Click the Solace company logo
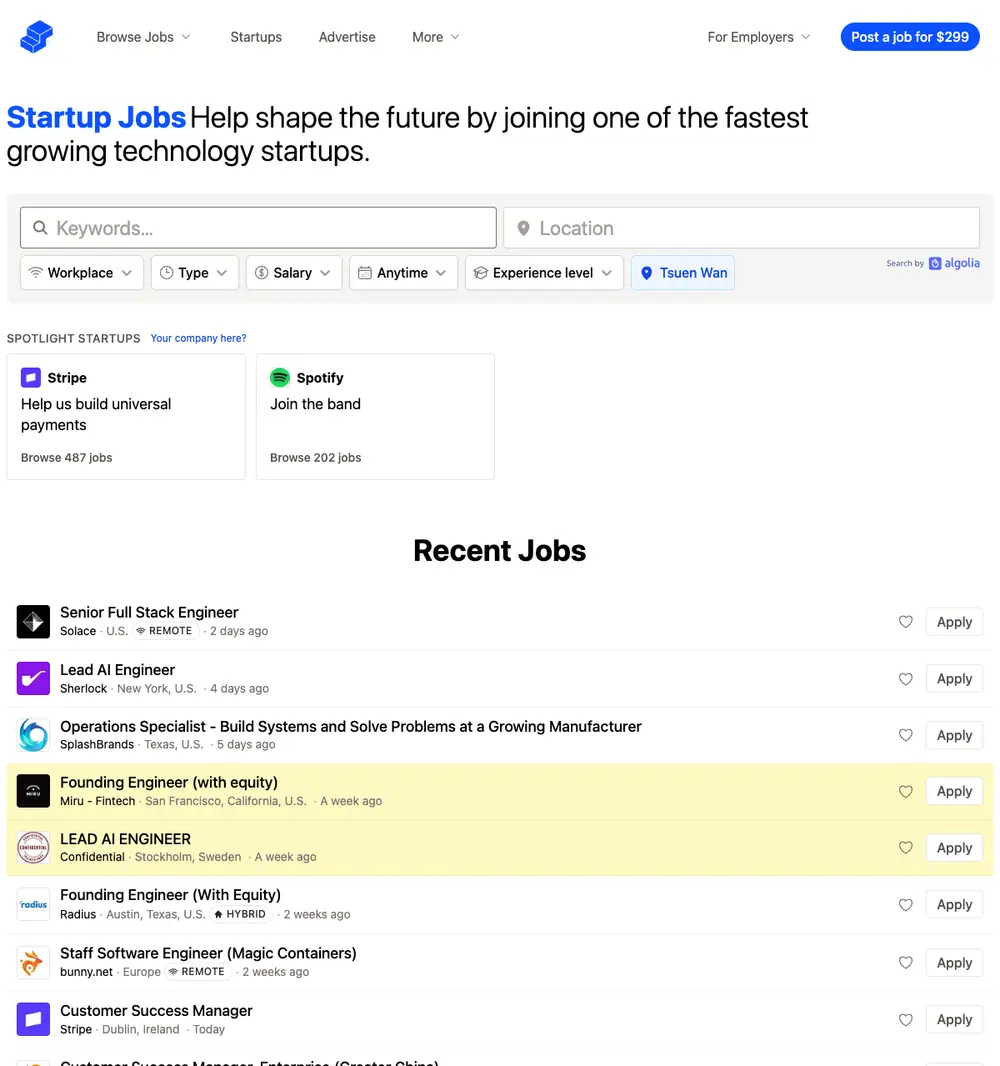1000x1066 pixels. click(33, 621)
